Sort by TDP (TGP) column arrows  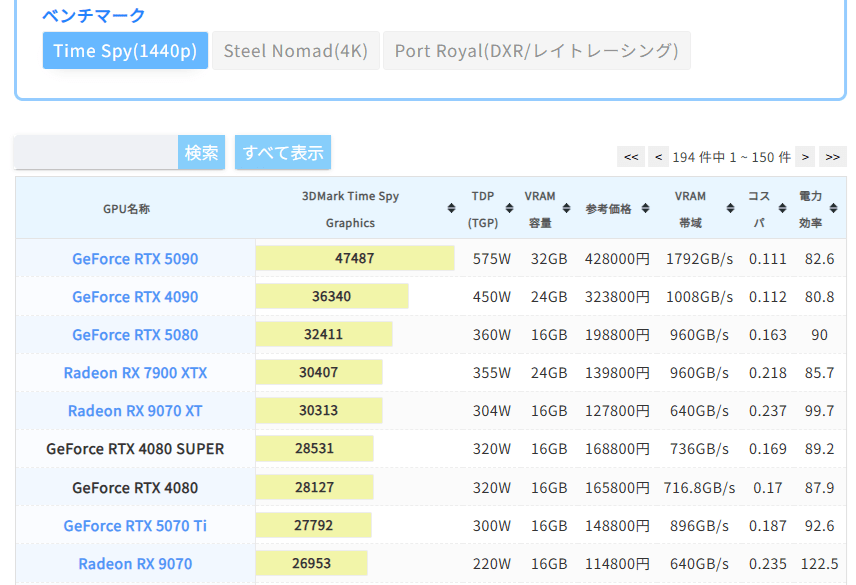pos(509,208)
